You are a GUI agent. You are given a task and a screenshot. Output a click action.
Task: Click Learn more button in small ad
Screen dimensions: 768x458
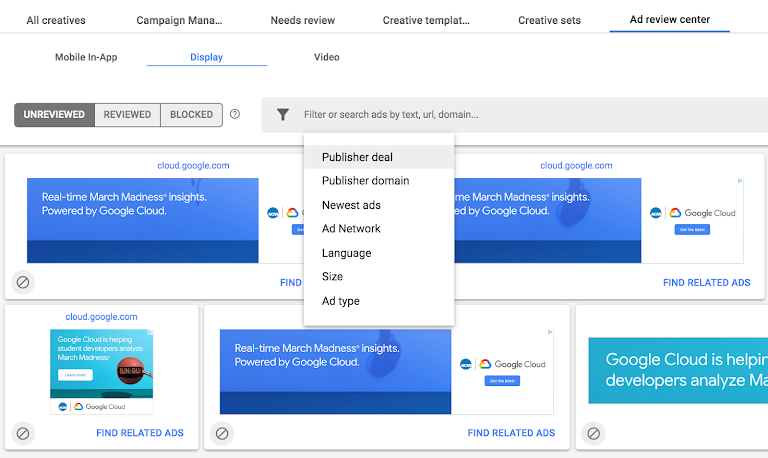[x=75, y=375]
